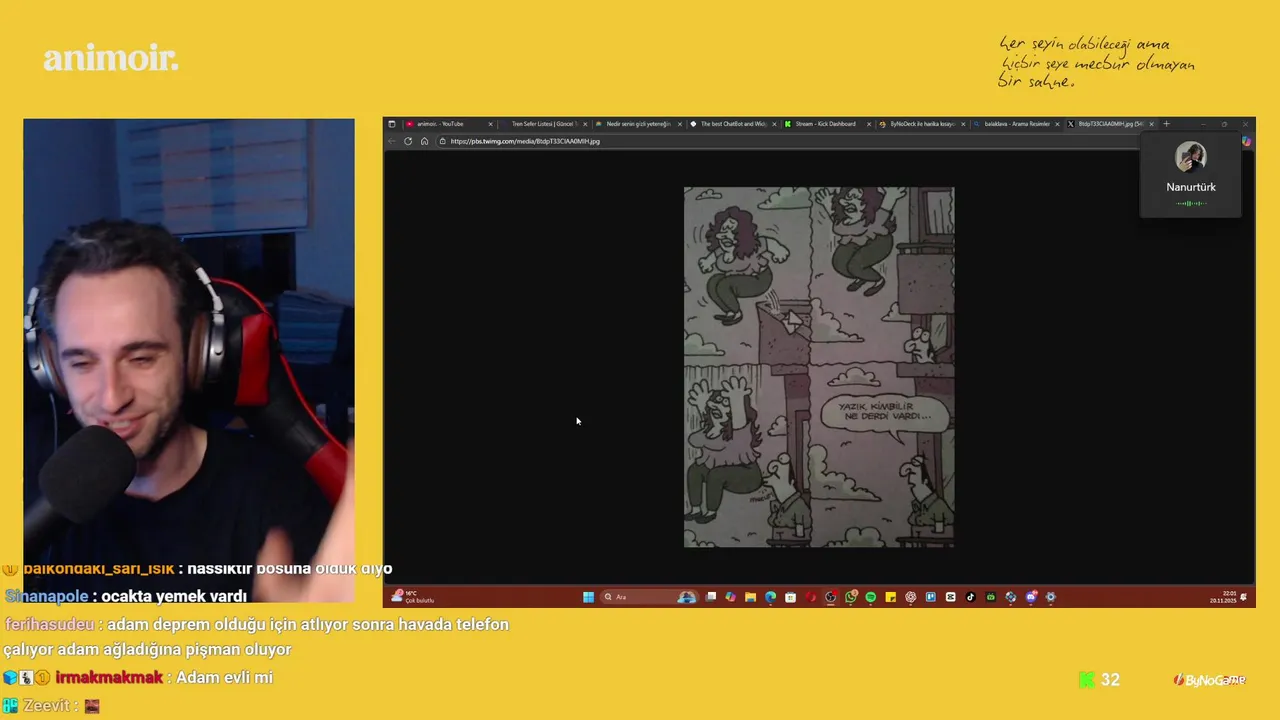Click chat username 'Zeevit'
Image resolution: width=1280 pixels, height=720 pixels.
pyautogui.click(x=45, y=705)
